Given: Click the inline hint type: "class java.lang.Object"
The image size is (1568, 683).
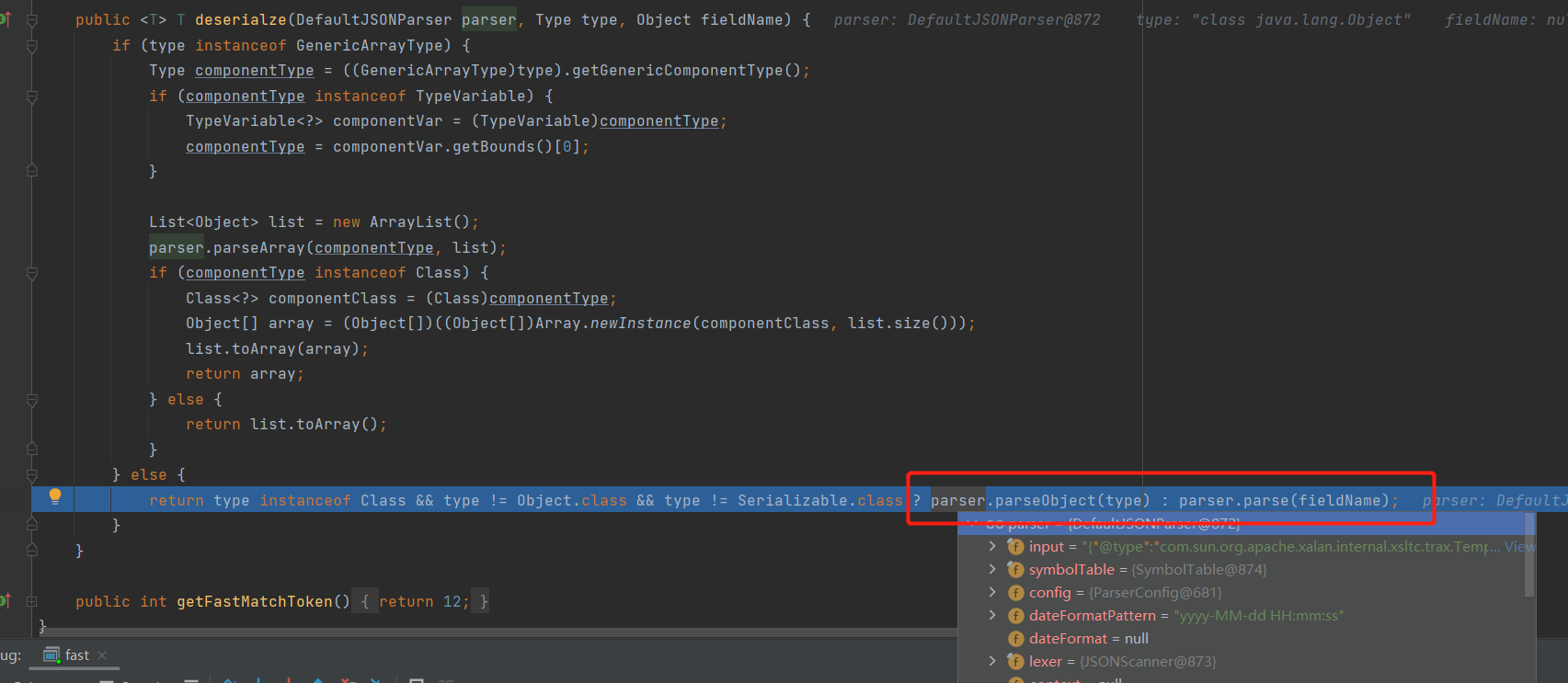Looking at the screenshot, I should click(1274, 19).
